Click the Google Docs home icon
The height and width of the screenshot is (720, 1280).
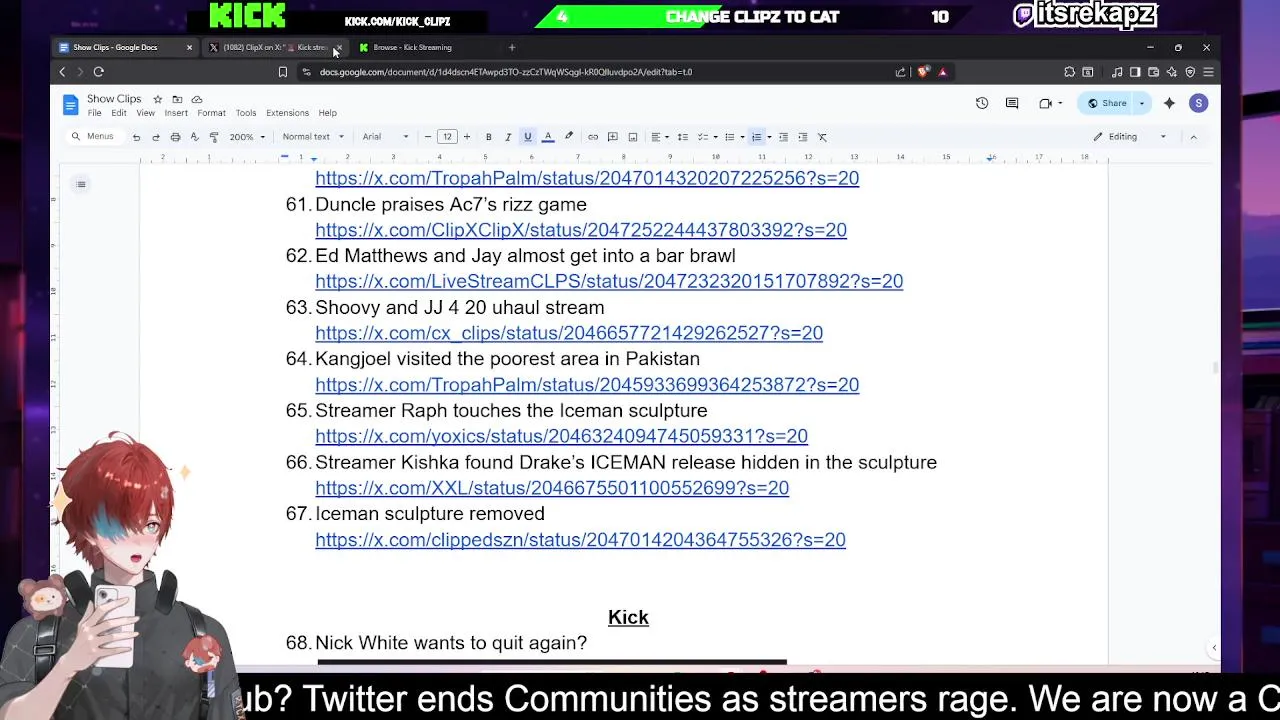tap(70, 104)
